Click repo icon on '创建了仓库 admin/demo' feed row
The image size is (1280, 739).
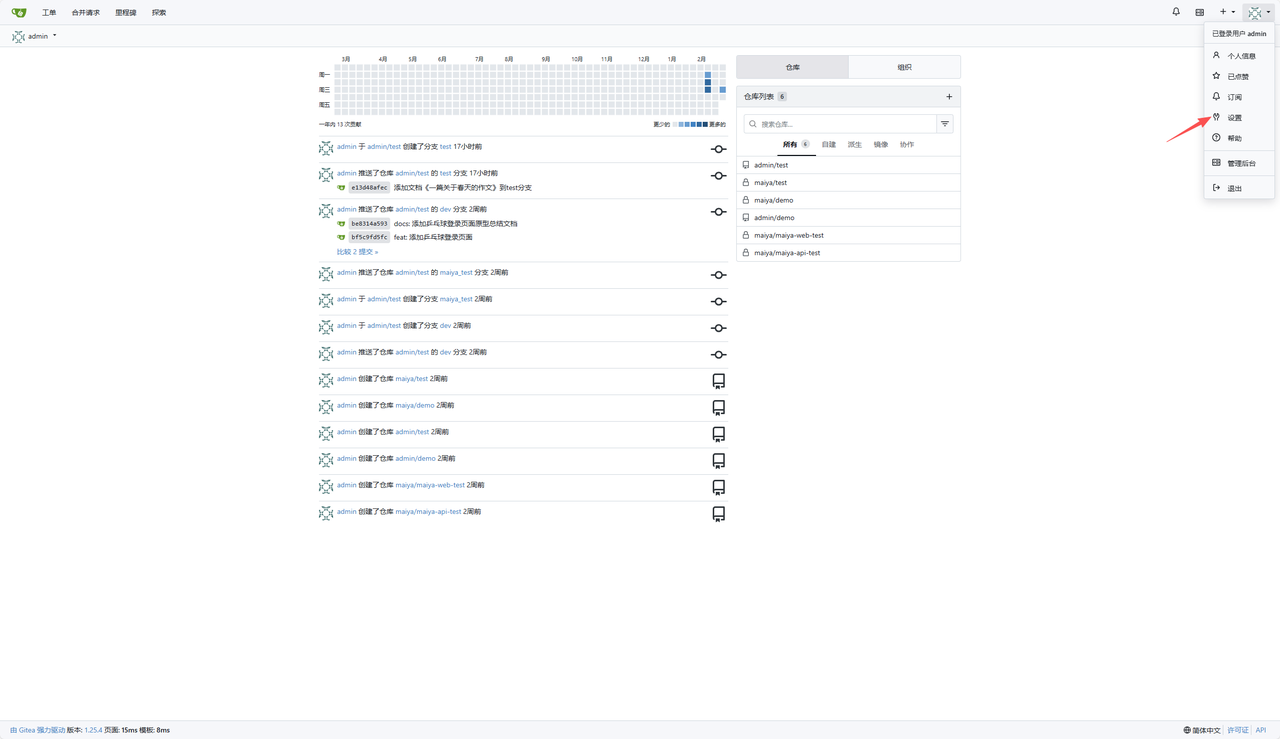pyautogui.click(x=718, y=461)
